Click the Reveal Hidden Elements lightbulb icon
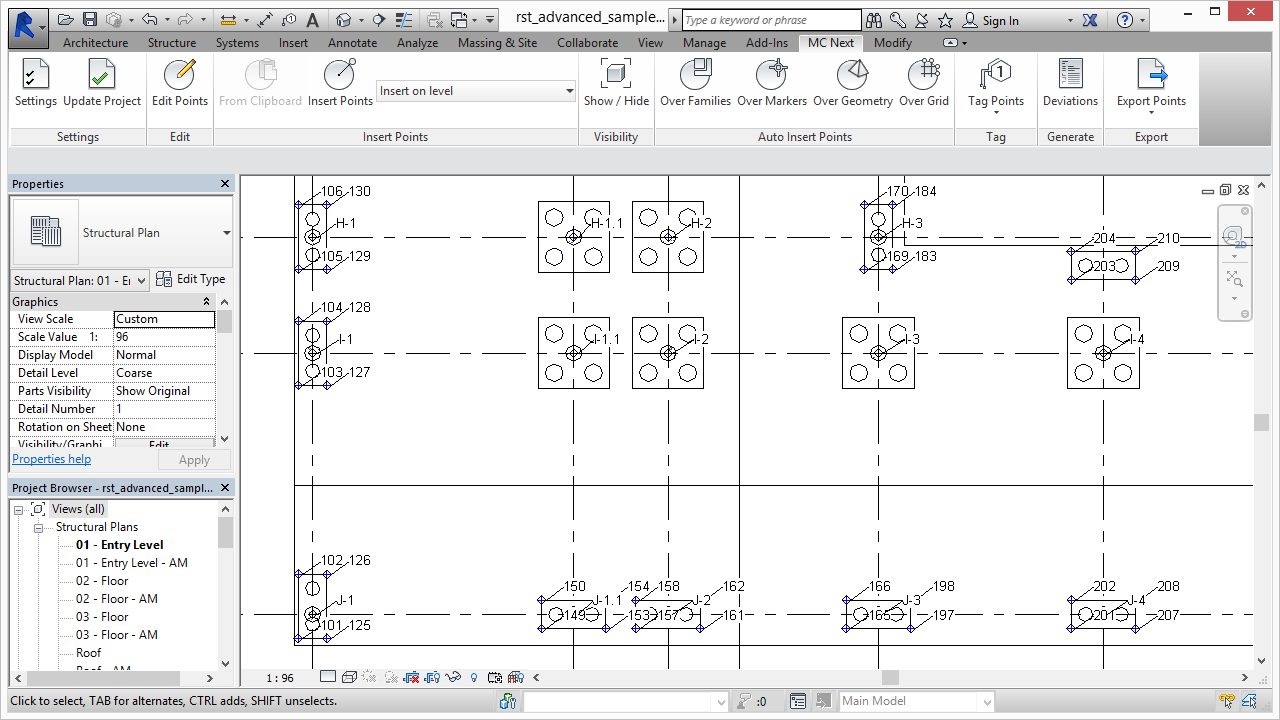Viewport: 1280px width, 720px height. pyautogui.click(x=474, y=677)
